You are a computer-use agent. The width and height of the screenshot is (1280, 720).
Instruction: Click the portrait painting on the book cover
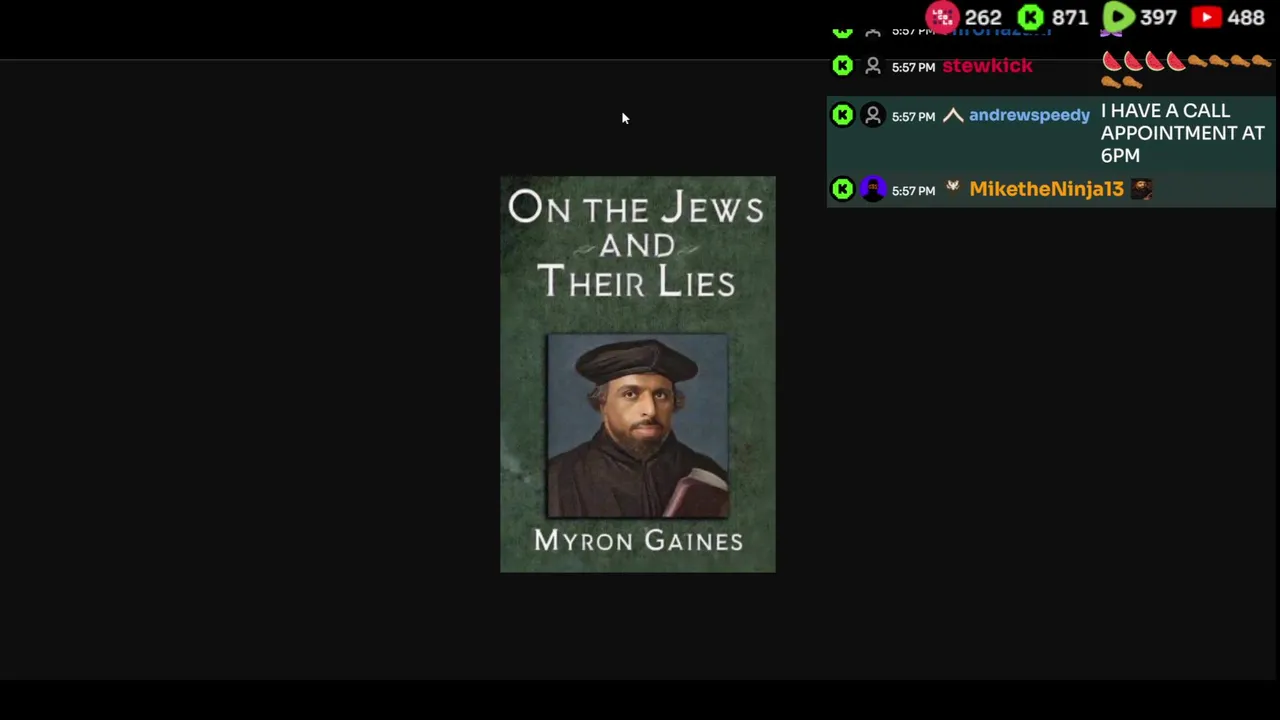tap(637, 426)
